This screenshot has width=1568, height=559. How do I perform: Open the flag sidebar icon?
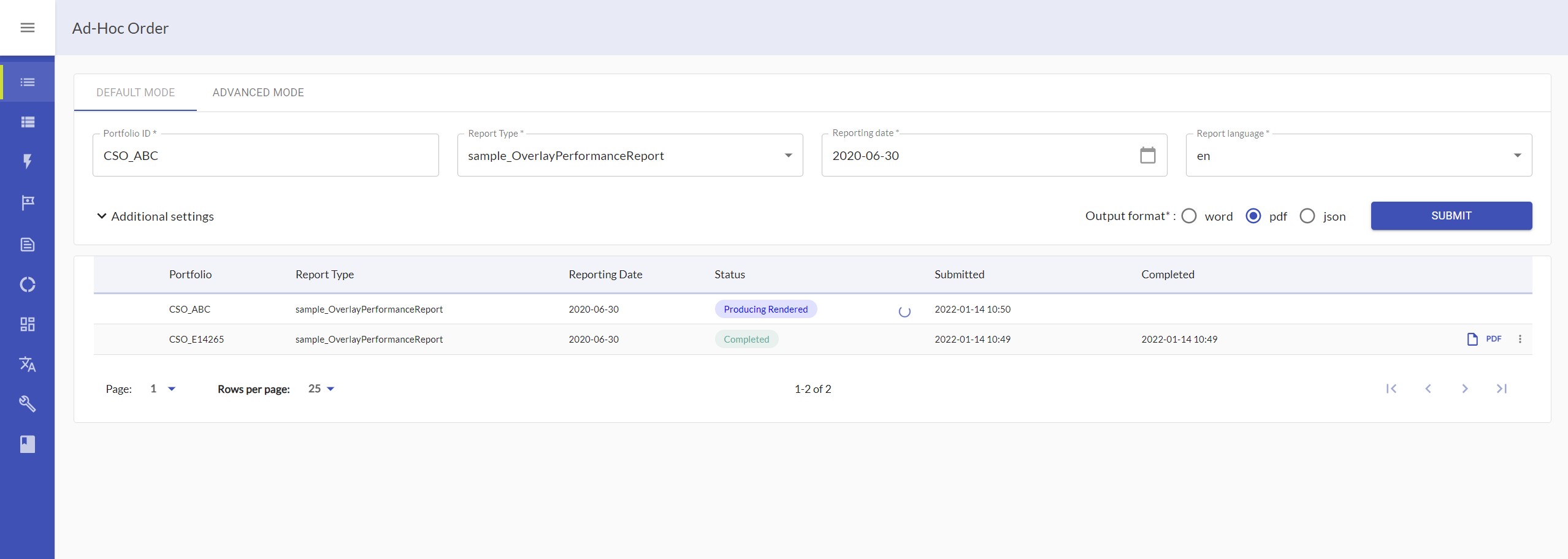(28, 202)
